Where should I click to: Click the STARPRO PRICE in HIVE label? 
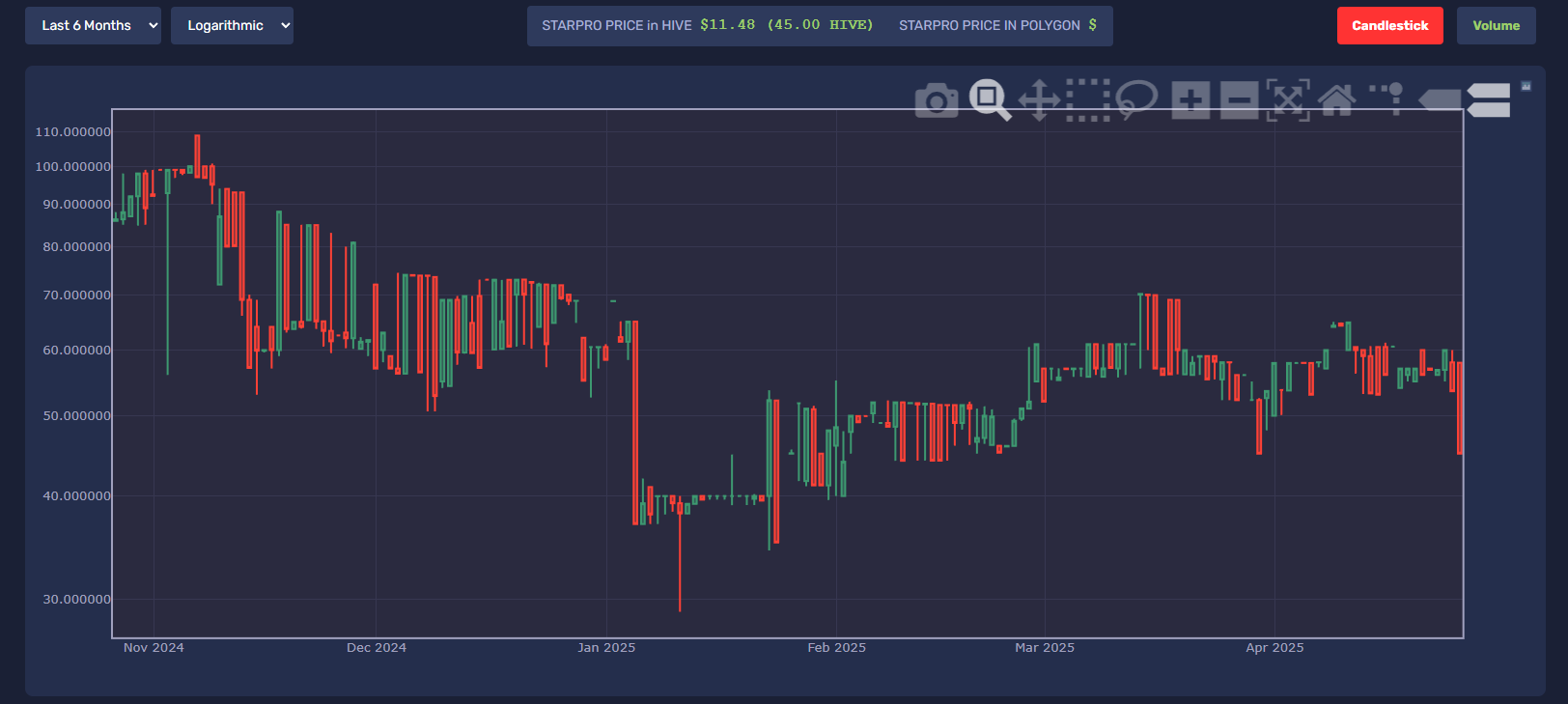tap(617, 25)
